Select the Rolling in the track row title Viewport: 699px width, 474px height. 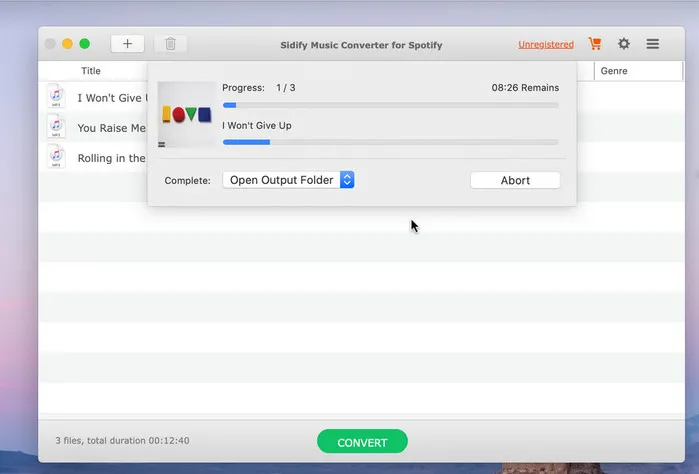[x=111, y=158]
